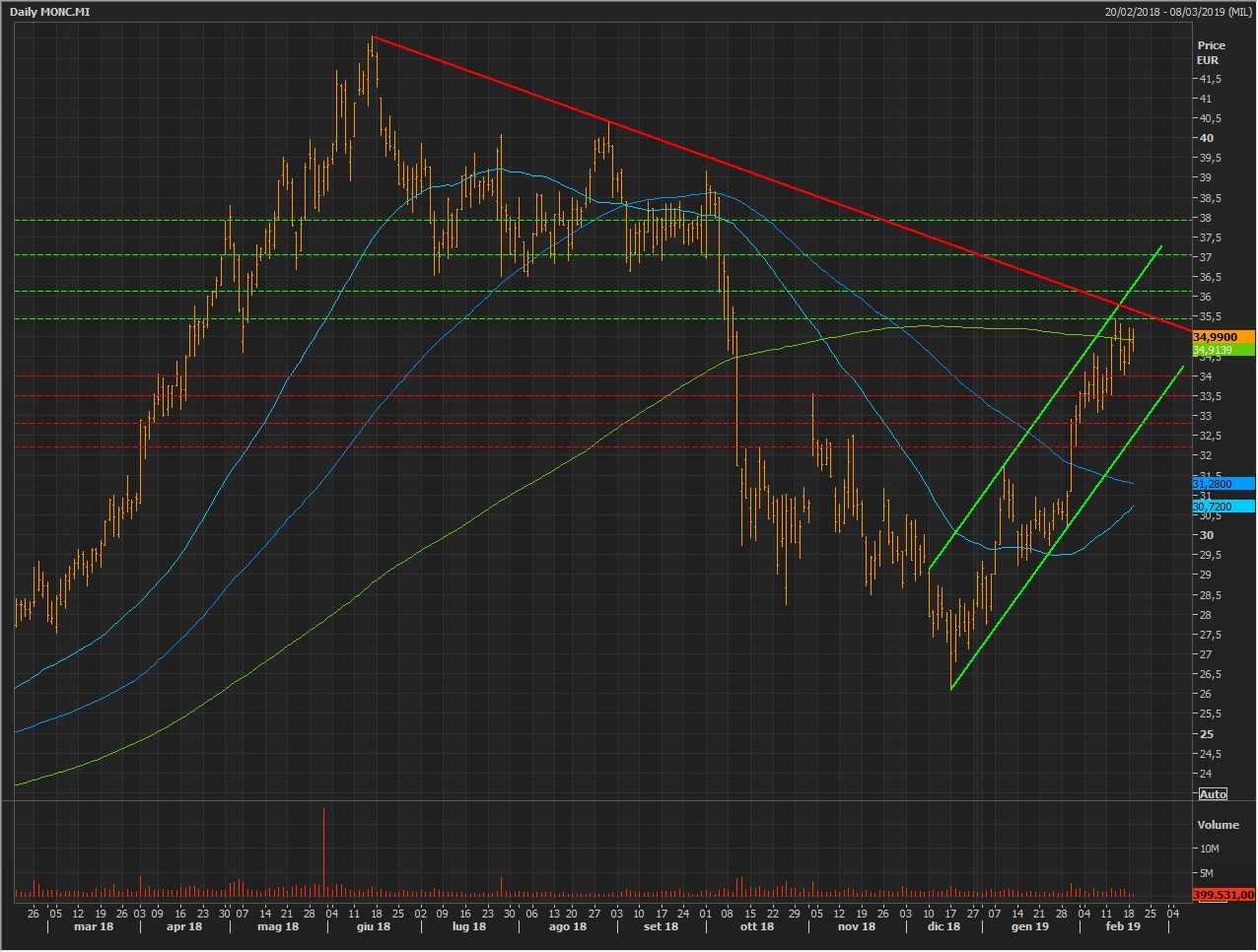The height and width of the screenshot is (952, 1258).
Task: Click the mag 18 month label
Action: pos(278,926)
